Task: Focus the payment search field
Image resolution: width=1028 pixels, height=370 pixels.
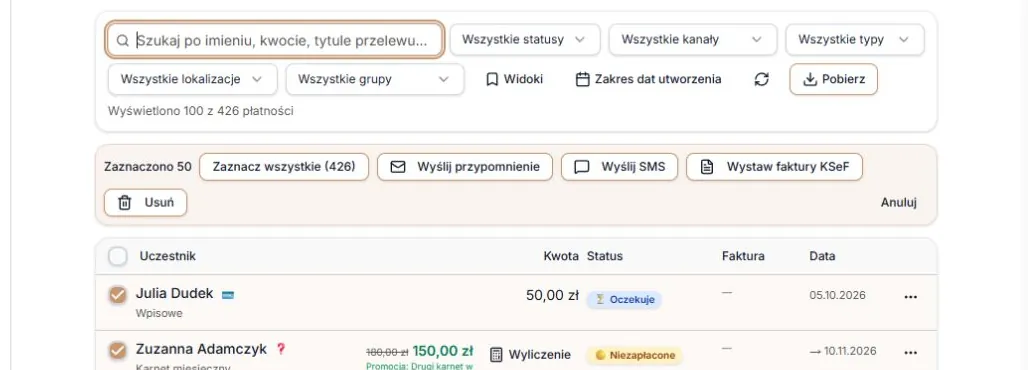Action: [x=275, y=41]
